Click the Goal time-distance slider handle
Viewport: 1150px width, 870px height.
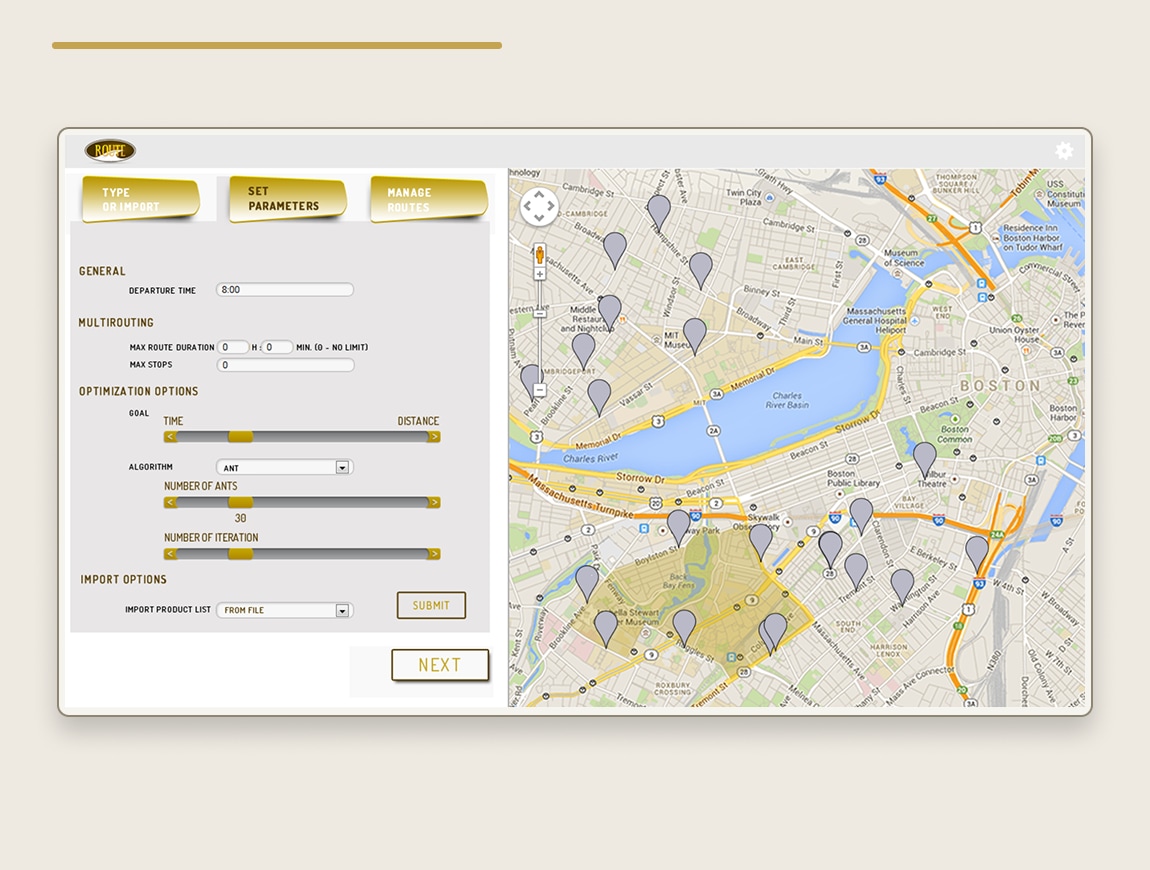241,436
